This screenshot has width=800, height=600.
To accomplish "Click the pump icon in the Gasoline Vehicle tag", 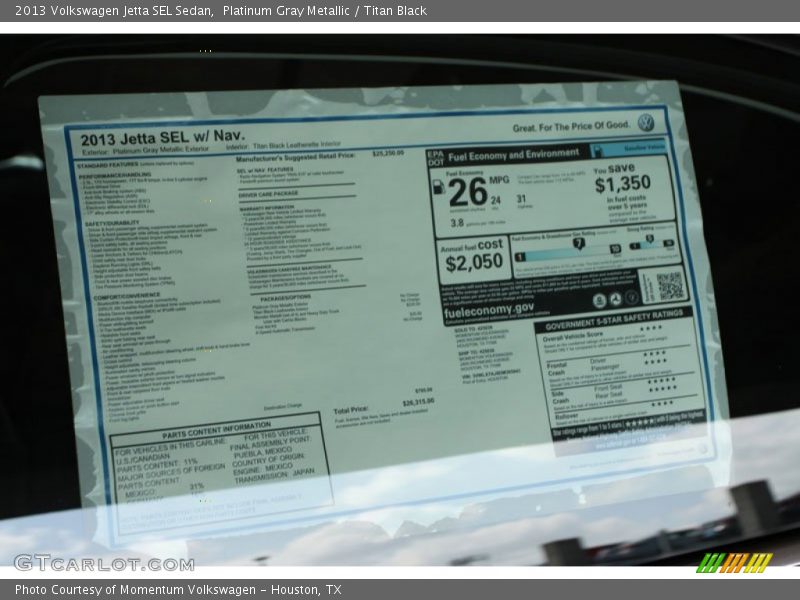I will point(598,151).
